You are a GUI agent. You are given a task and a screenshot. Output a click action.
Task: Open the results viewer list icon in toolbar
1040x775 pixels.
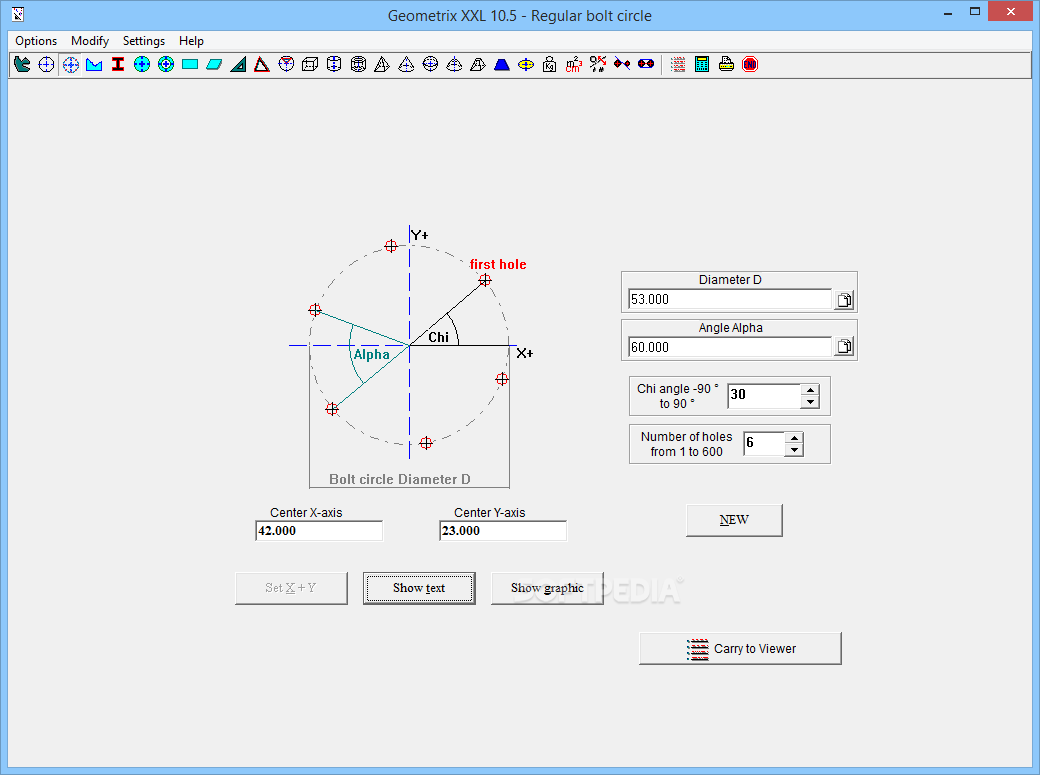tap(678, 64)
